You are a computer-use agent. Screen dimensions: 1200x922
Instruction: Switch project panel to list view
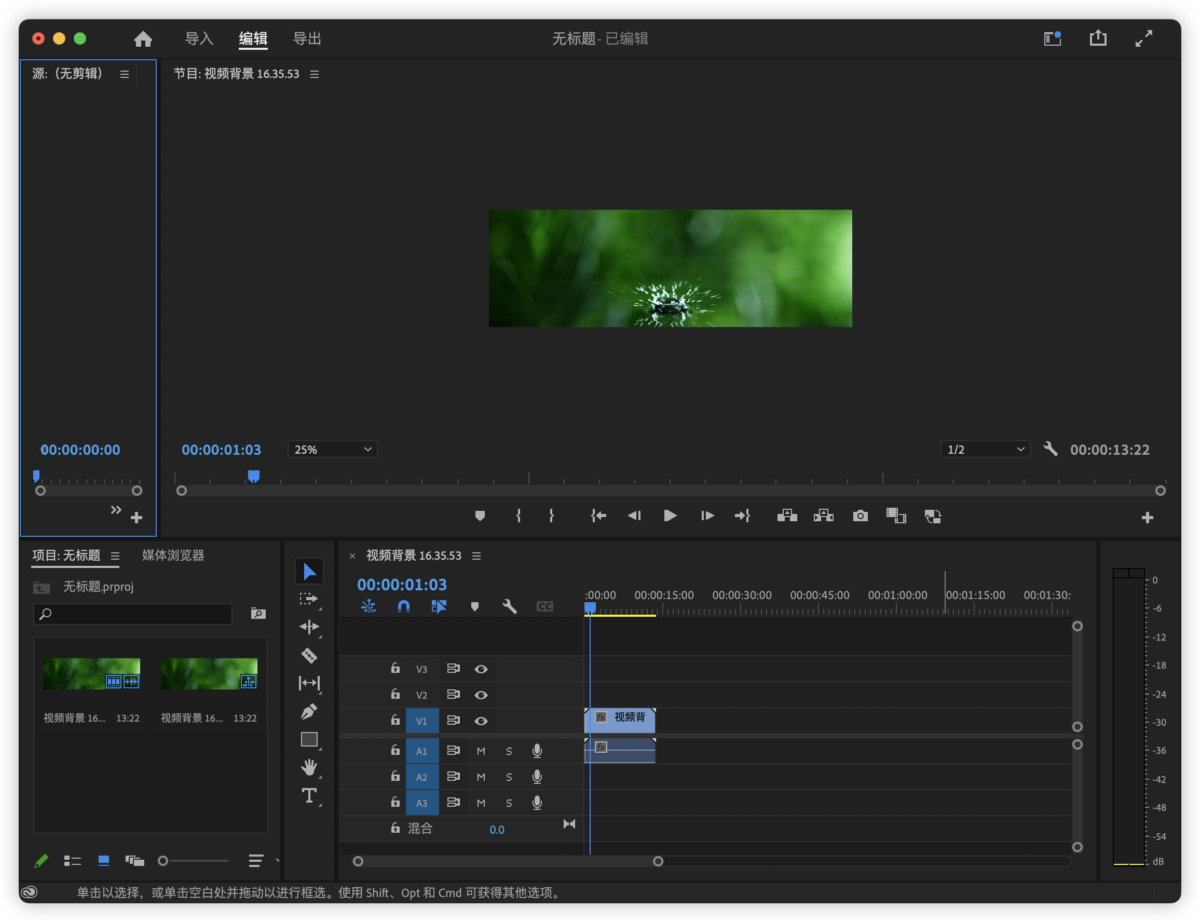[72, 860]
